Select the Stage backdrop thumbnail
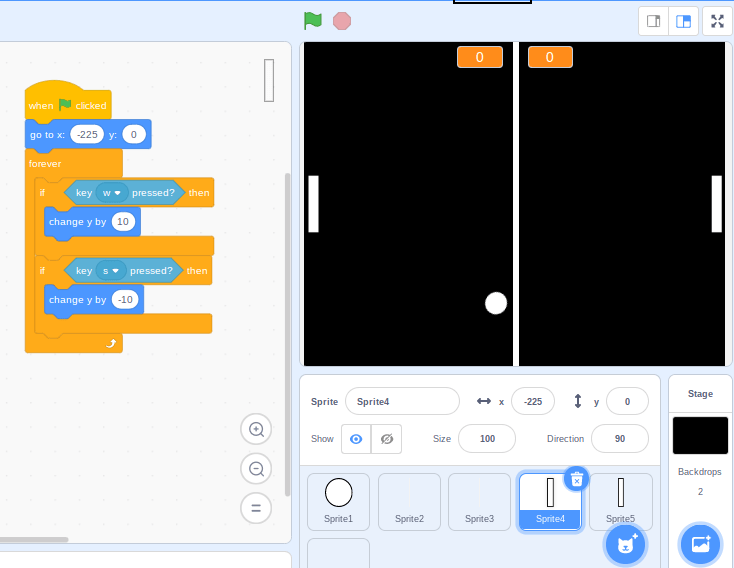The height and width of the screenshot is (568, 734). click(x=700, y=436)
